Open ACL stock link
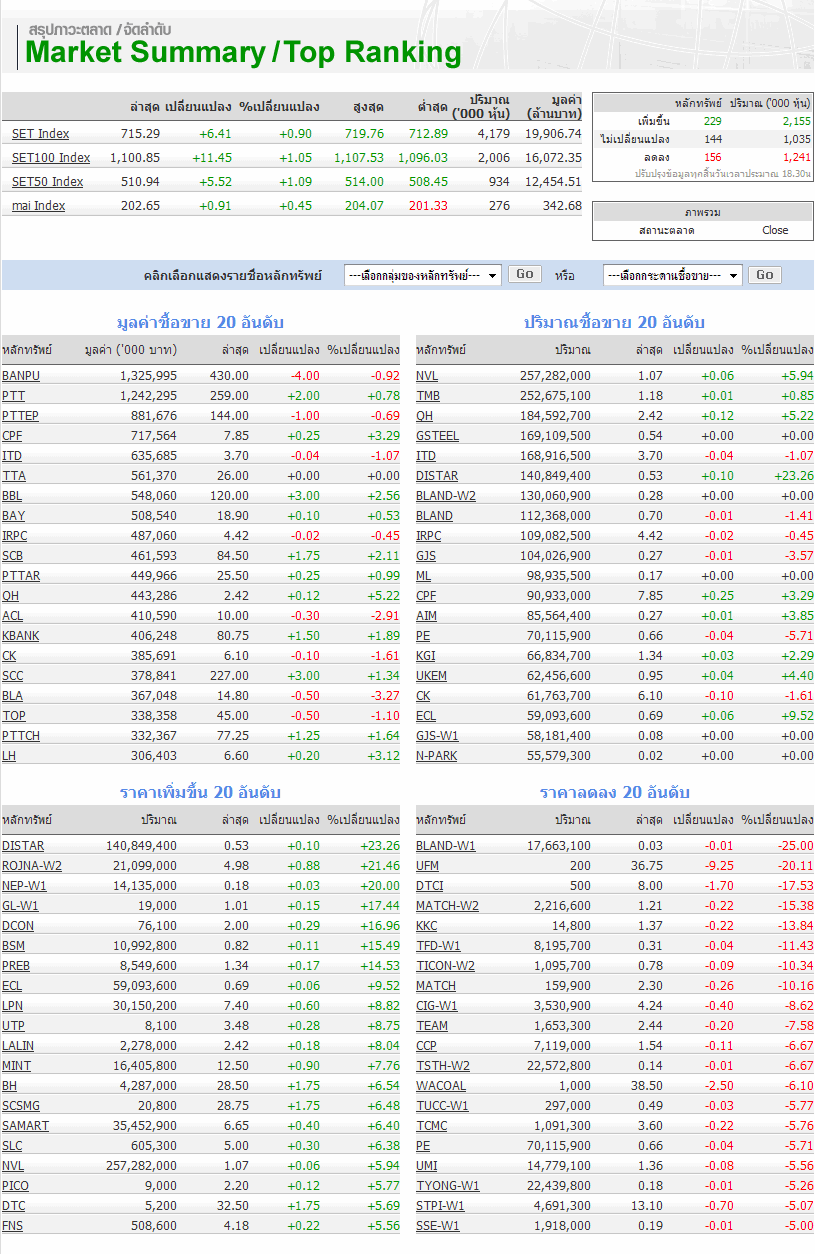The image size is (815, 1254). pos(12,616)
